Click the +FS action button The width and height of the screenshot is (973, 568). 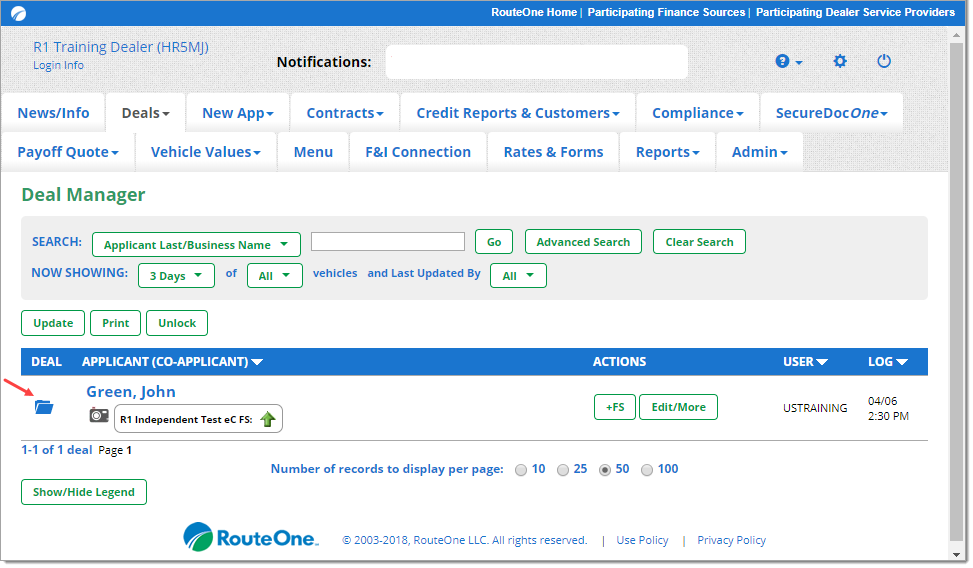[x=615, y=407]
